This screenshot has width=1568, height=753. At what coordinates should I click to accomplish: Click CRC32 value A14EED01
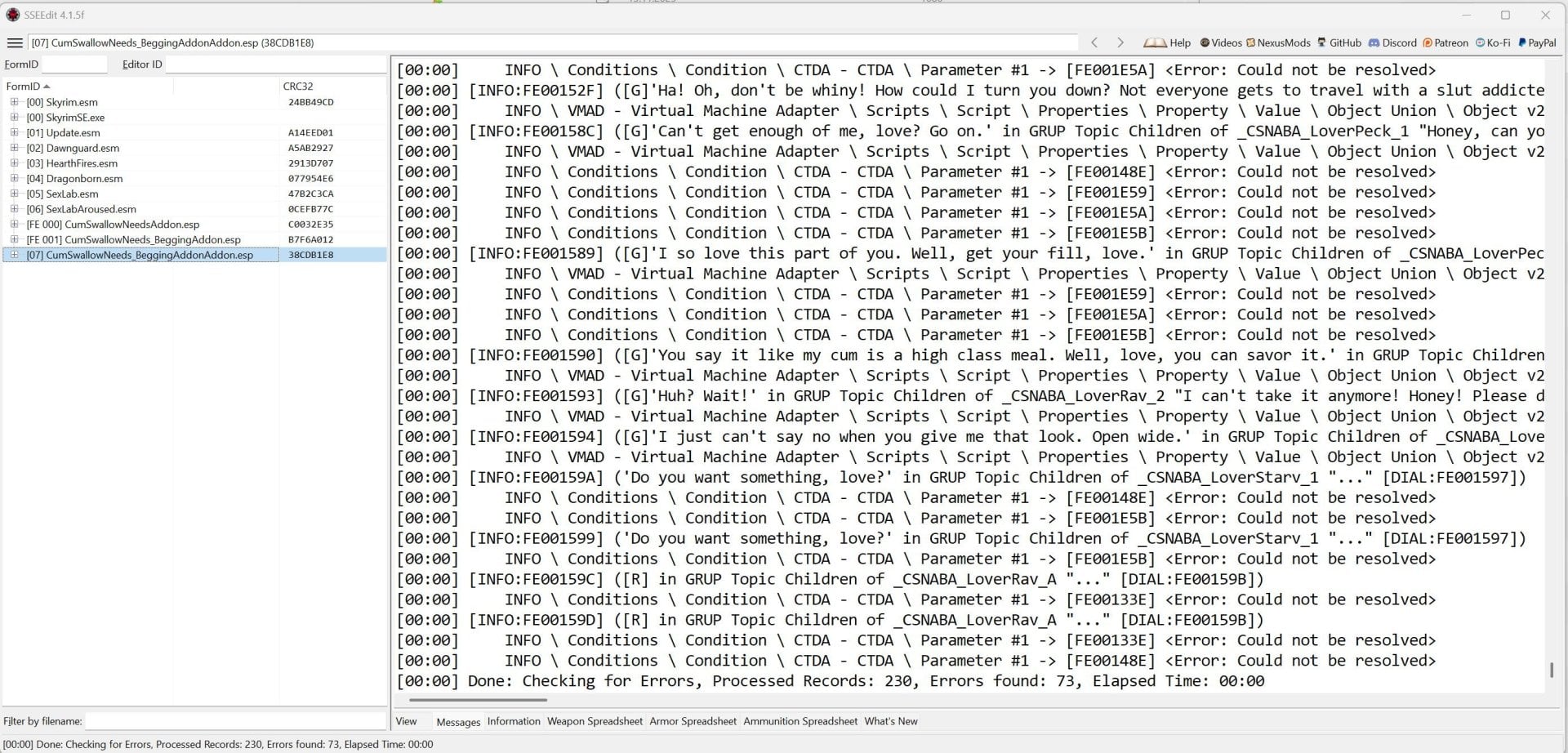311,132
